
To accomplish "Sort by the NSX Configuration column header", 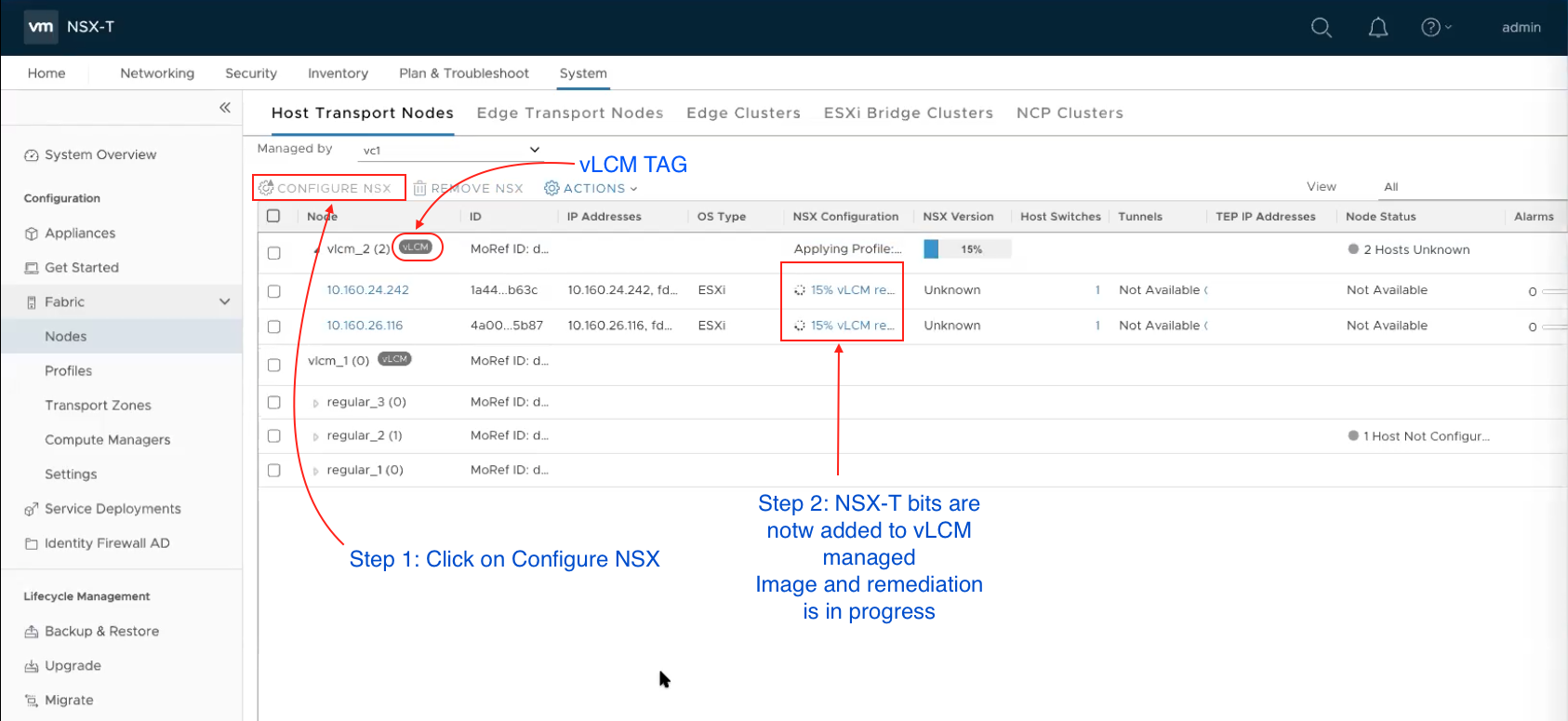I will click(845, 217).
